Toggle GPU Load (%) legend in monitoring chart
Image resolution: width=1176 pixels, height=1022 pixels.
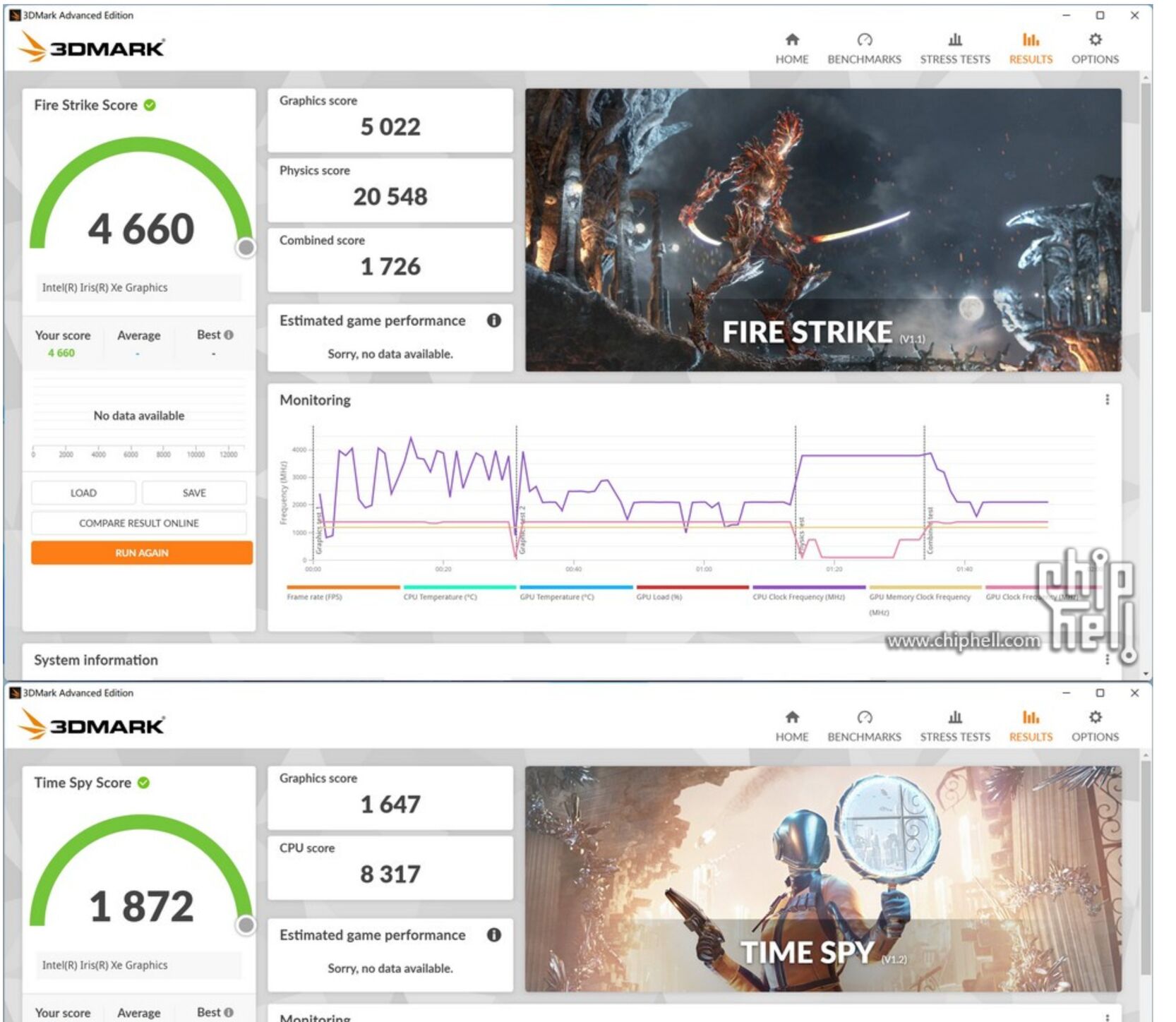692,593
